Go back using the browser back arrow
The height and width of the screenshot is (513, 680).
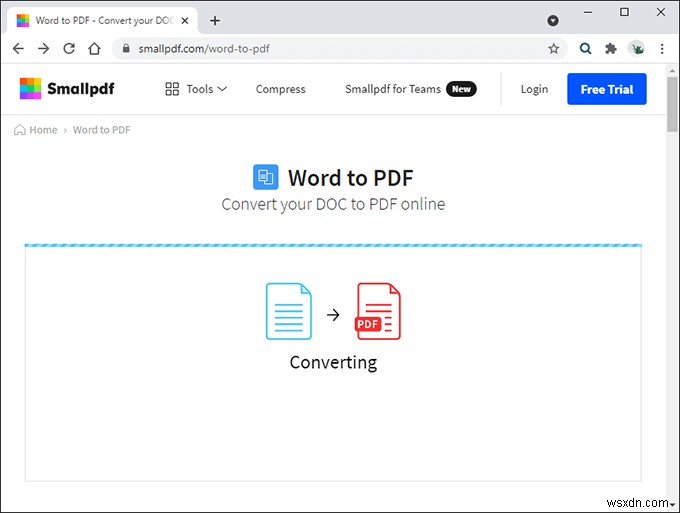coord(18,49)
